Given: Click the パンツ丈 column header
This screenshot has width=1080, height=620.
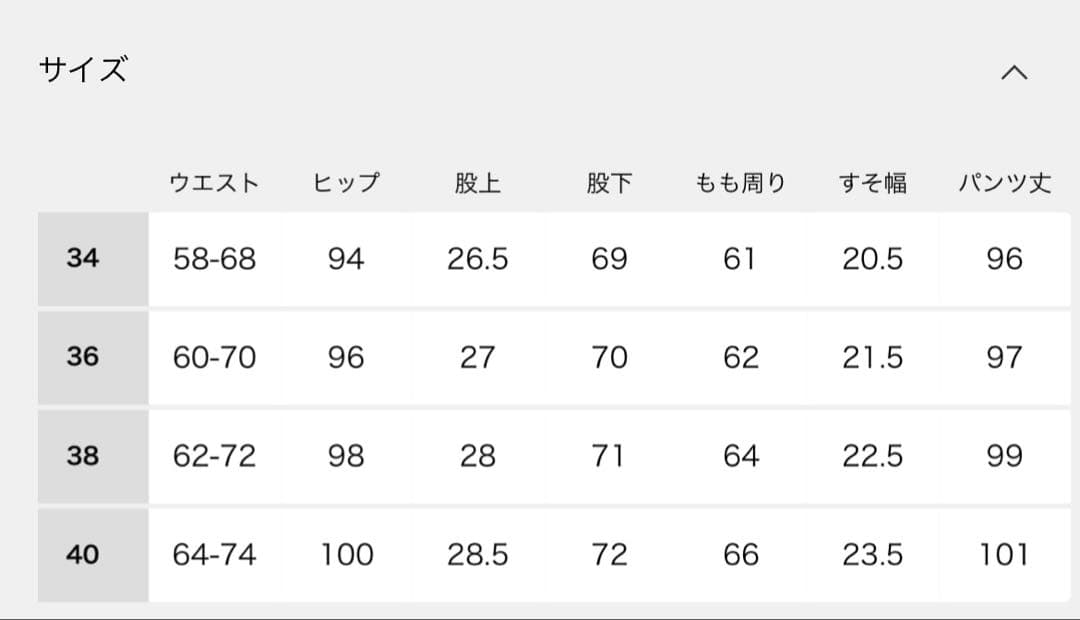Looking at the screenshot, I should (x=1004, y=184).
